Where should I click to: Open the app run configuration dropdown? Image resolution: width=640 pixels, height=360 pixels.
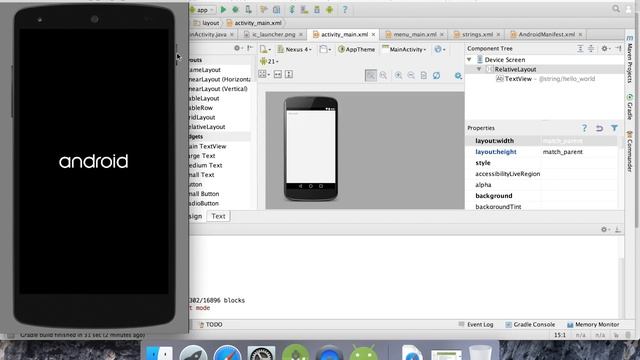(202, 9)
